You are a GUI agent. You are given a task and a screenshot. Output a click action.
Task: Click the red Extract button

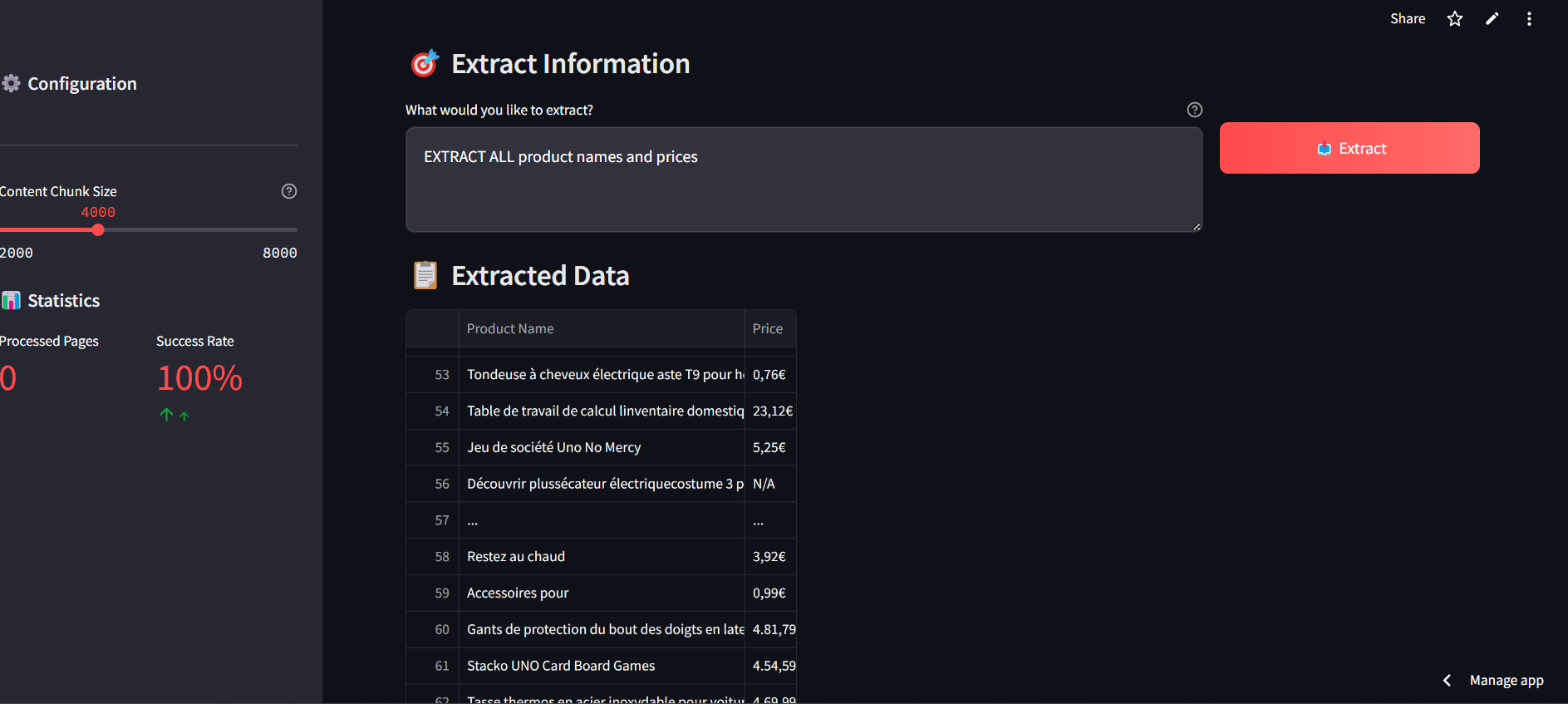[1349, 148]
